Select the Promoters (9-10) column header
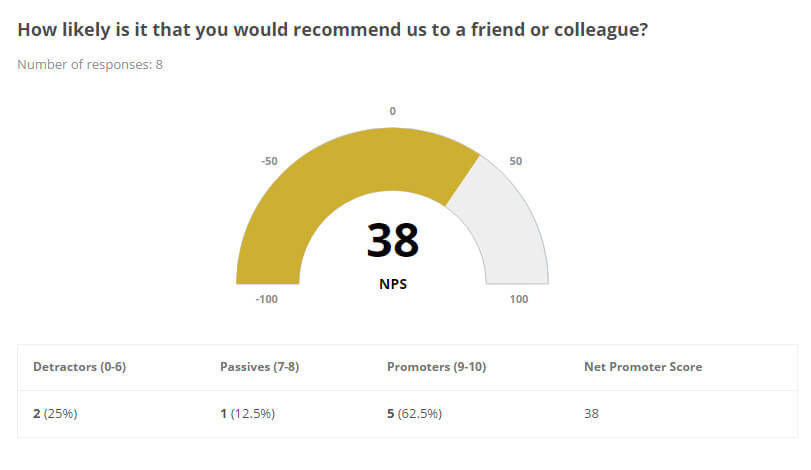This screenshot has width=811, height=470. pyautogui.click(x=436, y=367)
